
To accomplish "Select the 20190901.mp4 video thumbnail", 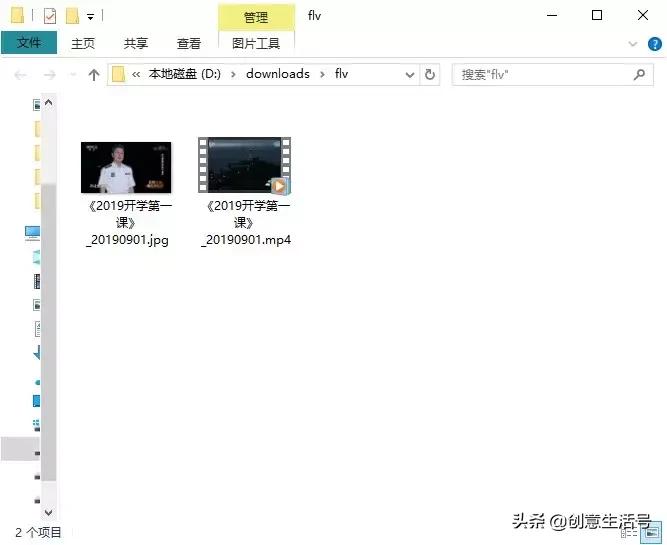I will tap(244, 165).
